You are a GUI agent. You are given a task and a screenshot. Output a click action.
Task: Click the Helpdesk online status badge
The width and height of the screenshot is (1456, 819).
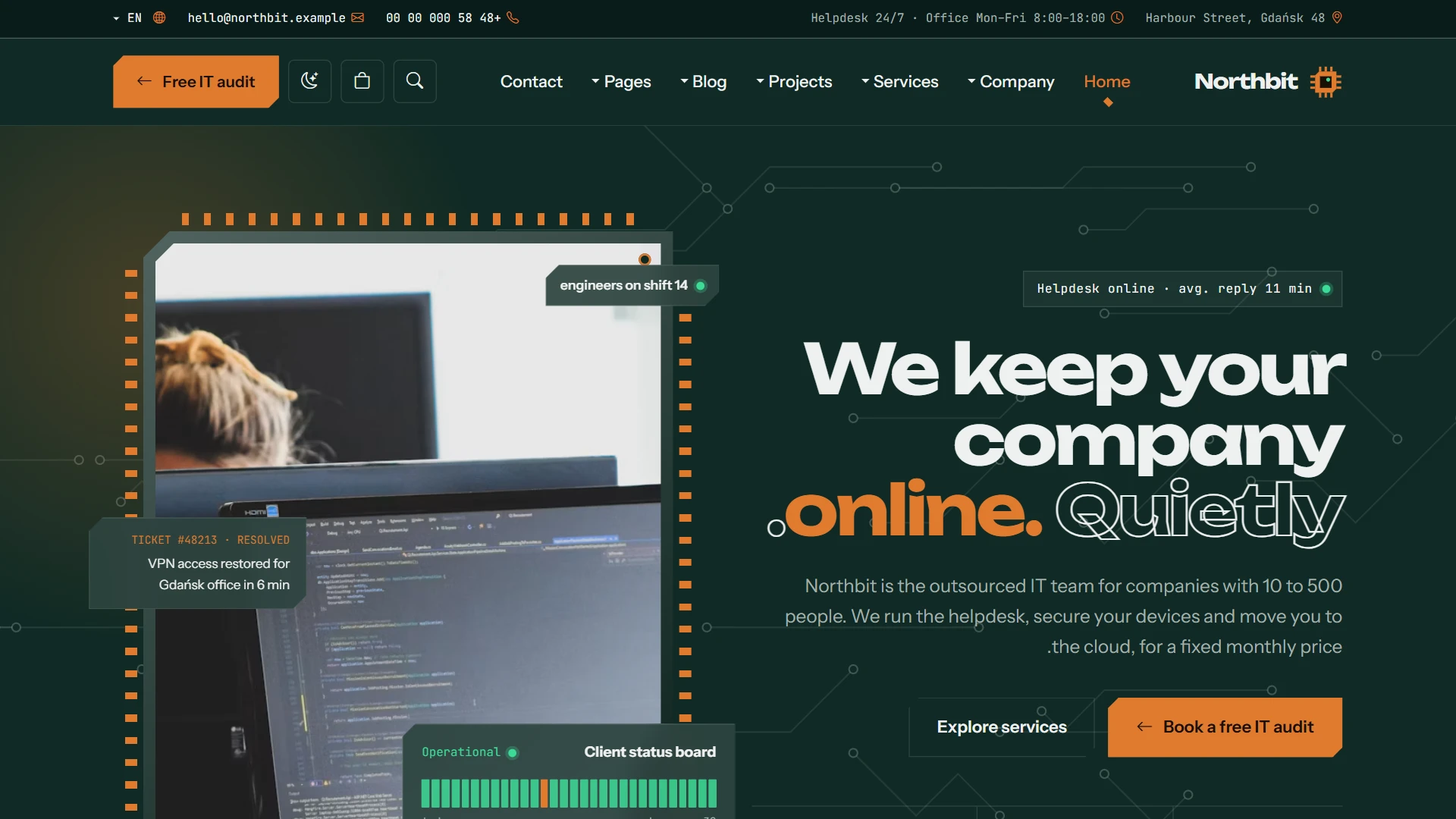click(1182, 289)
